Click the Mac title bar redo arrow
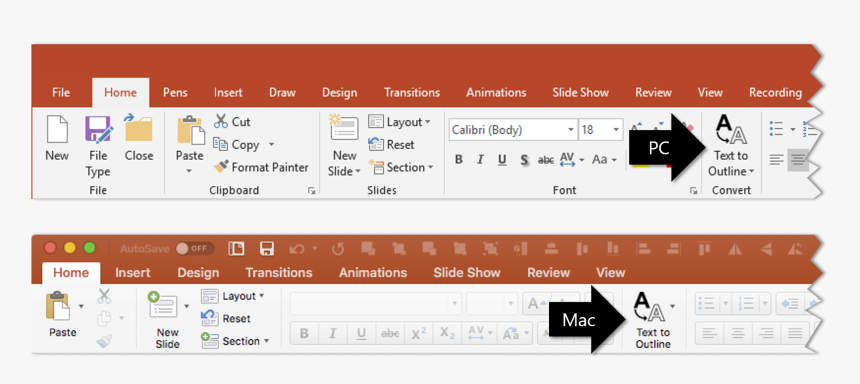 pos(338,249)
